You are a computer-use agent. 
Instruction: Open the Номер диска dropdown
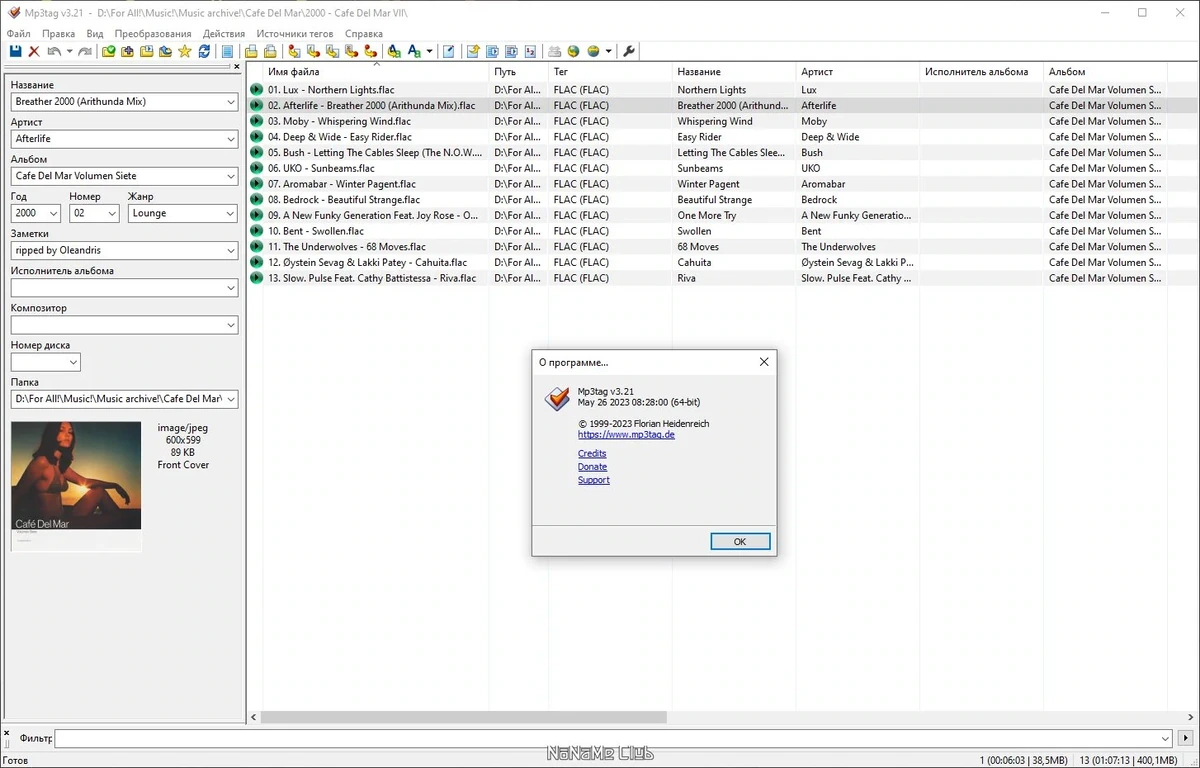[x=72, y=362]
